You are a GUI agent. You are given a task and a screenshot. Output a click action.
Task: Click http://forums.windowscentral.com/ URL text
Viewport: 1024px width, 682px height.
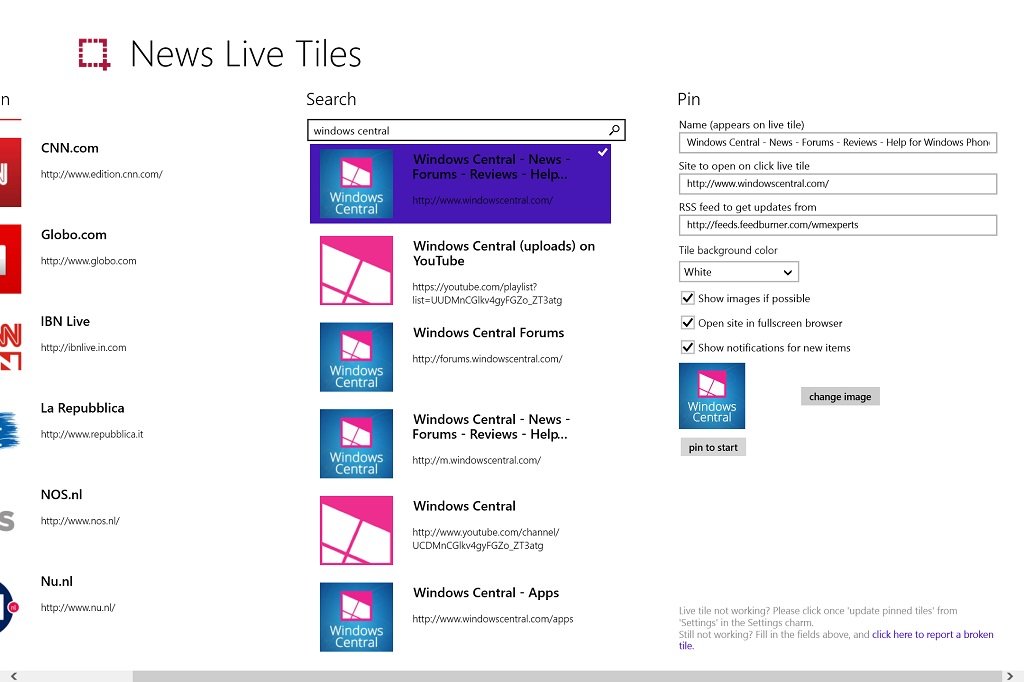[x=487, y=359]
